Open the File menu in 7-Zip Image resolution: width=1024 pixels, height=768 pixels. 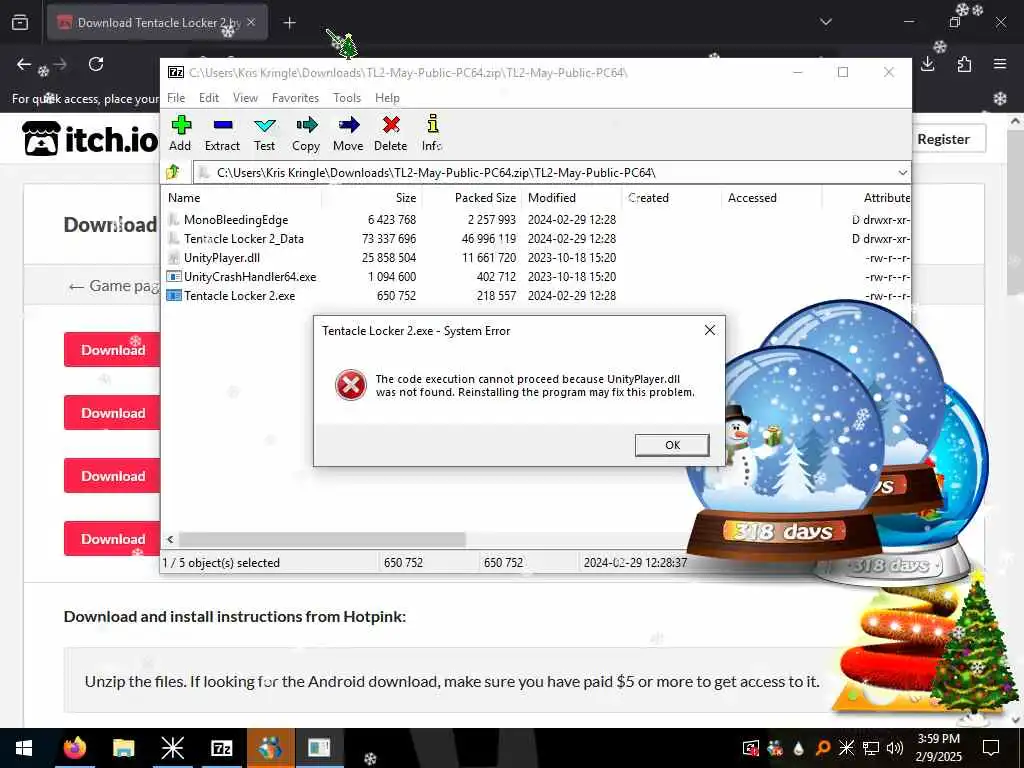pos(176,98)
